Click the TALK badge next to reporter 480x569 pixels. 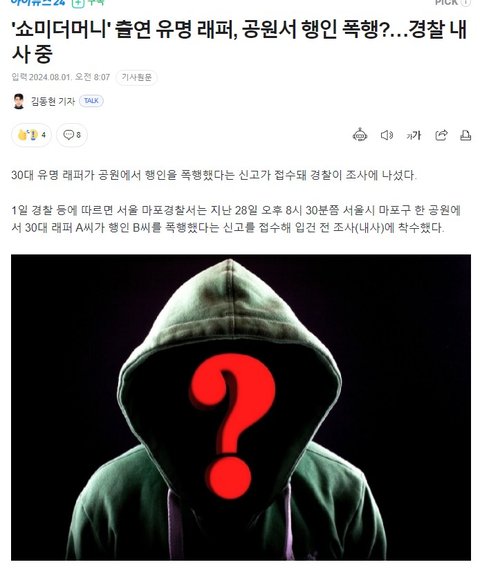tap(91, 101)
